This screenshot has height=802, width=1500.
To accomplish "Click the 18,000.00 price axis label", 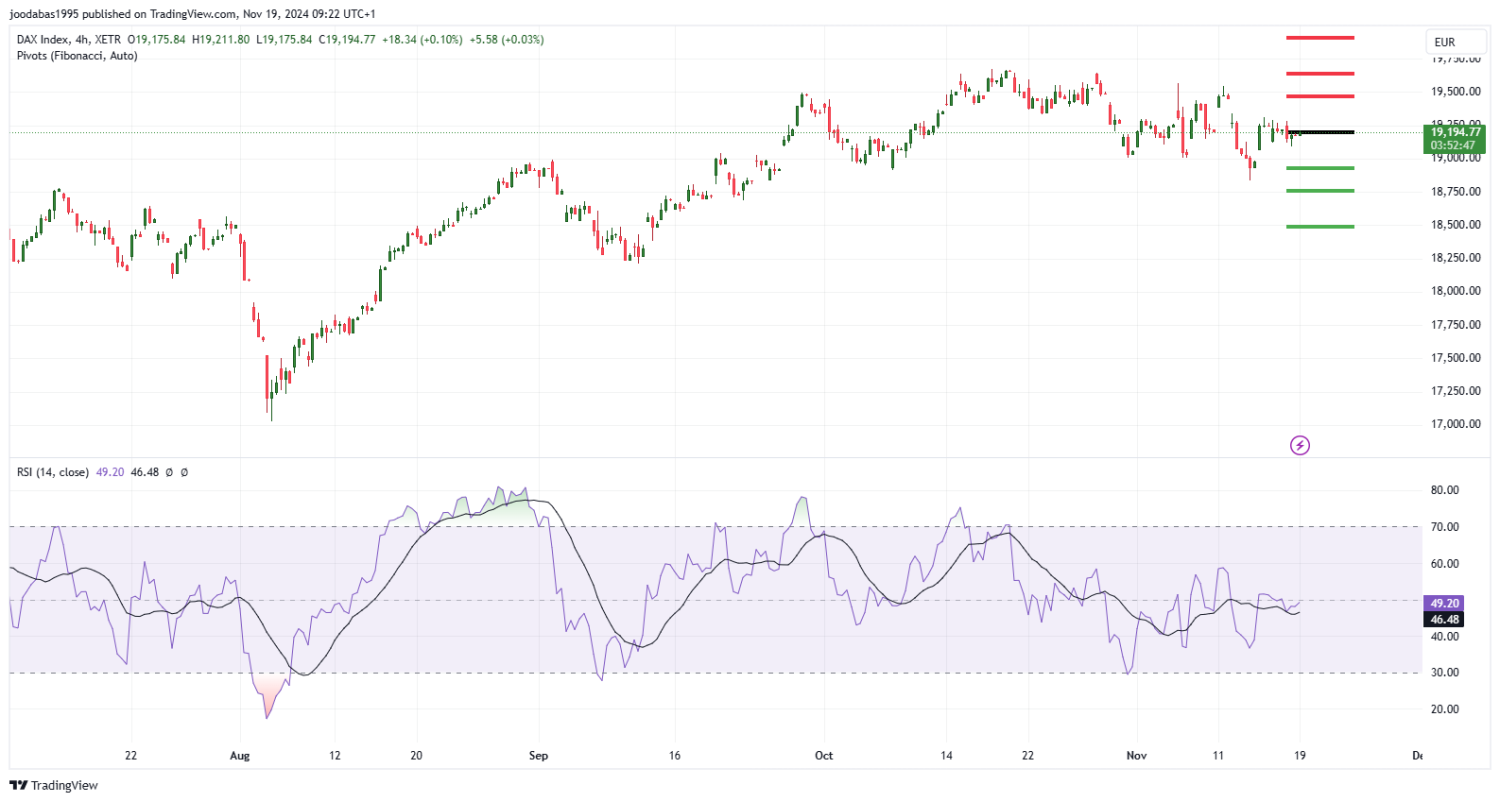I will click(x=1455, y=291).
